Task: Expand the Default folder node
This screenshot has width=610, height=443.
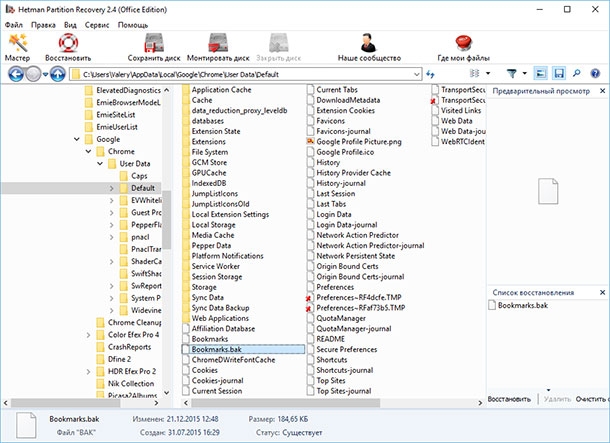Action: 112,188
